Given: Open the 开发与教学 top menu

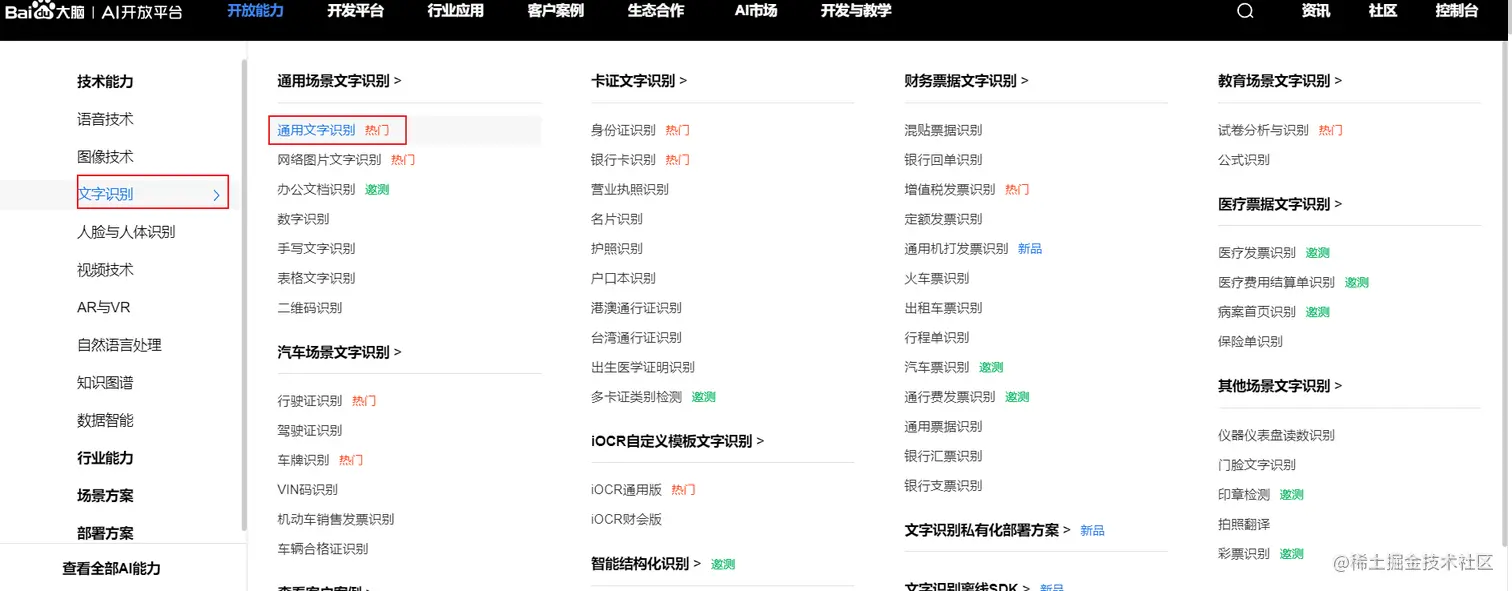Looking at the screenshot, I should (856, 11).
